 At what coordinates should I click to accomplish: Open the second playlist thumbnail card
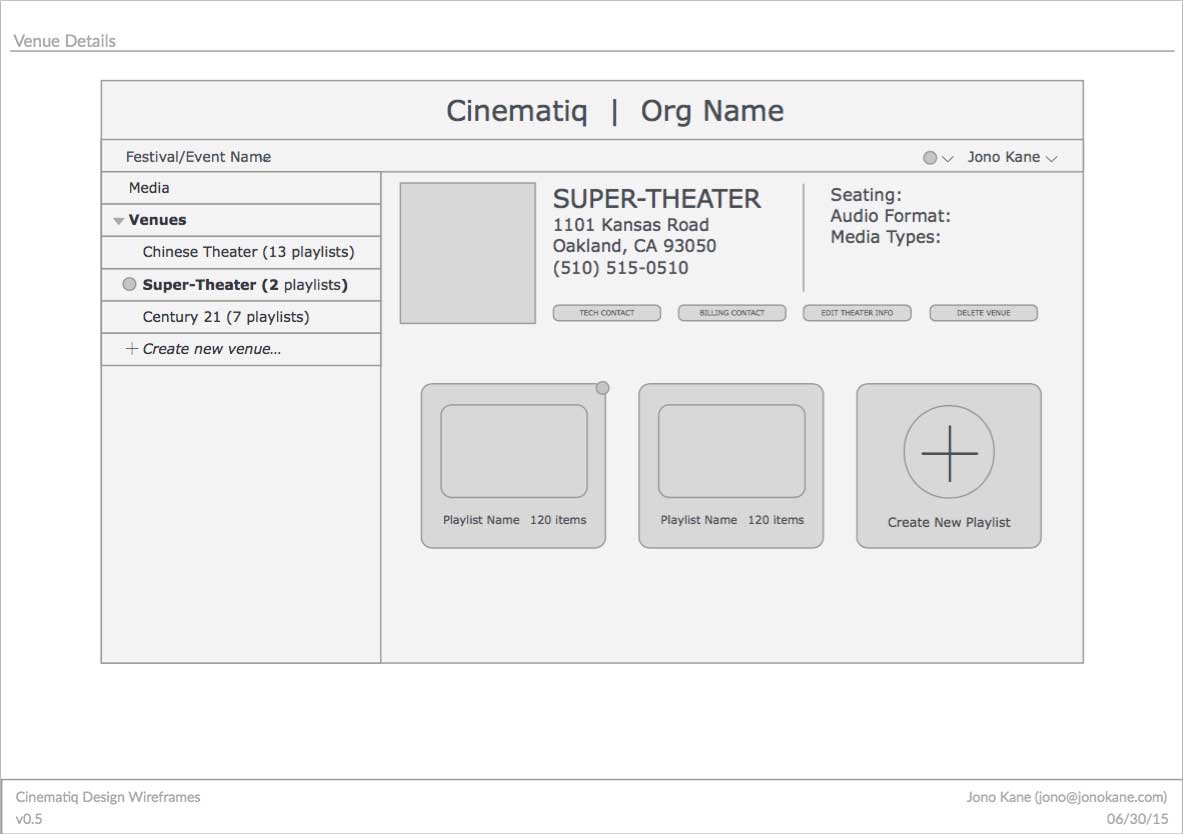[x=731, y=451]
